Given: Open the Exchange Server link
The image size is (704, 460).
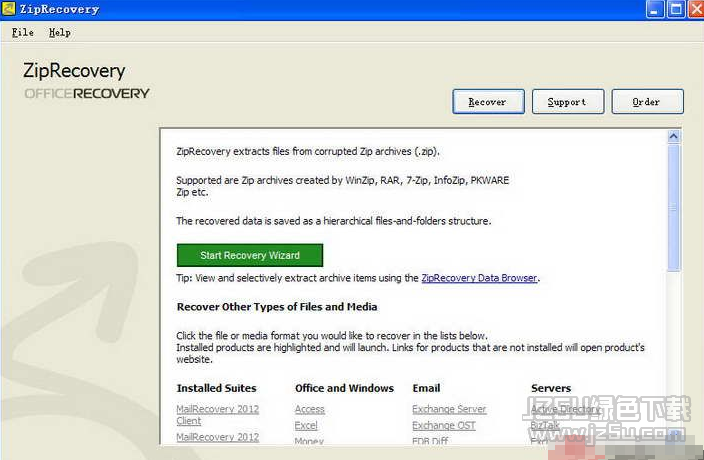Looking at the screenshot, I should click(449, 409).
